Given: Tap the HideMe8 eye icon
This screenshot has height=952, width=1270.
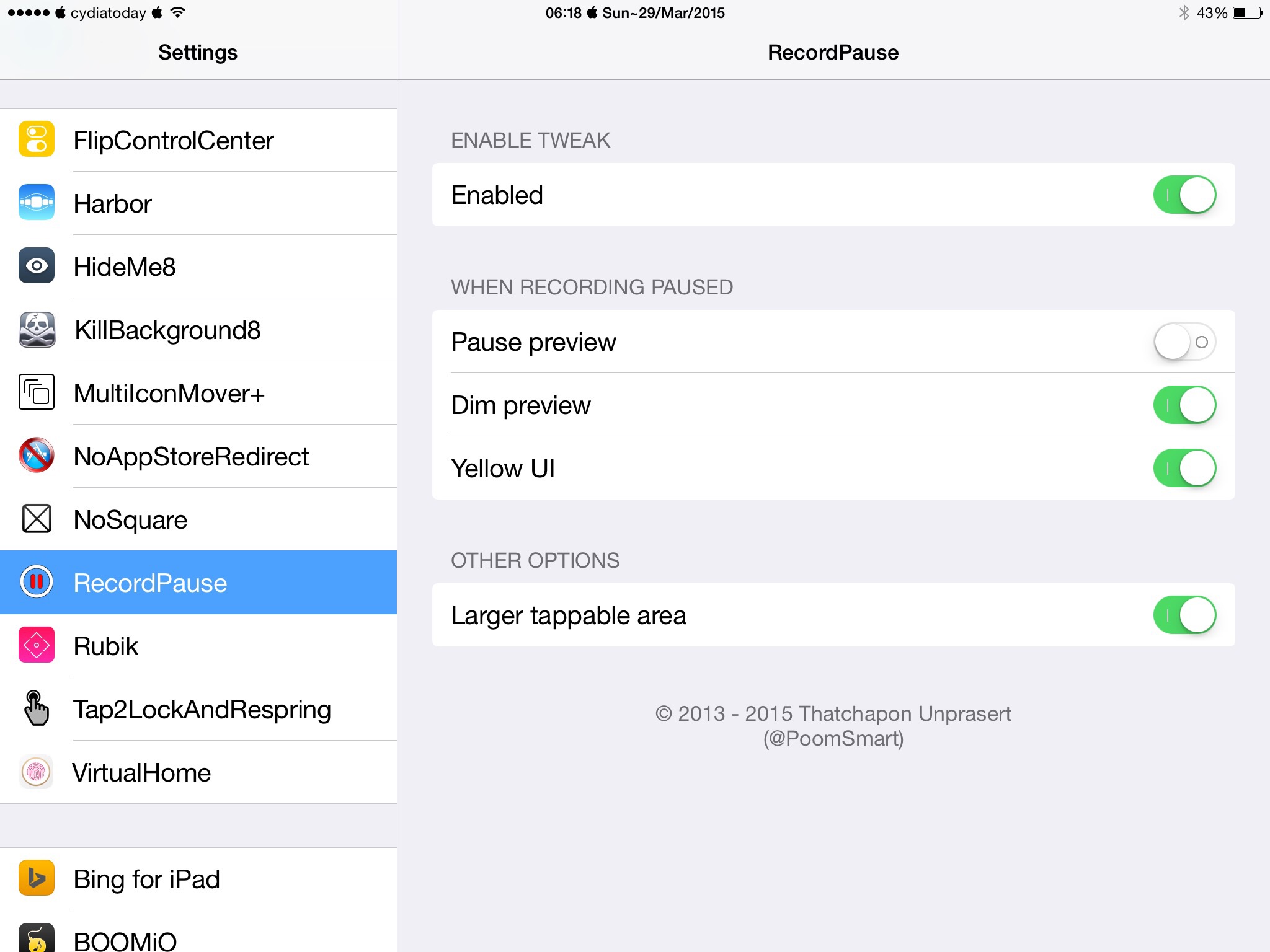Looking at the screenshot, I should click(x=37, y=266).
